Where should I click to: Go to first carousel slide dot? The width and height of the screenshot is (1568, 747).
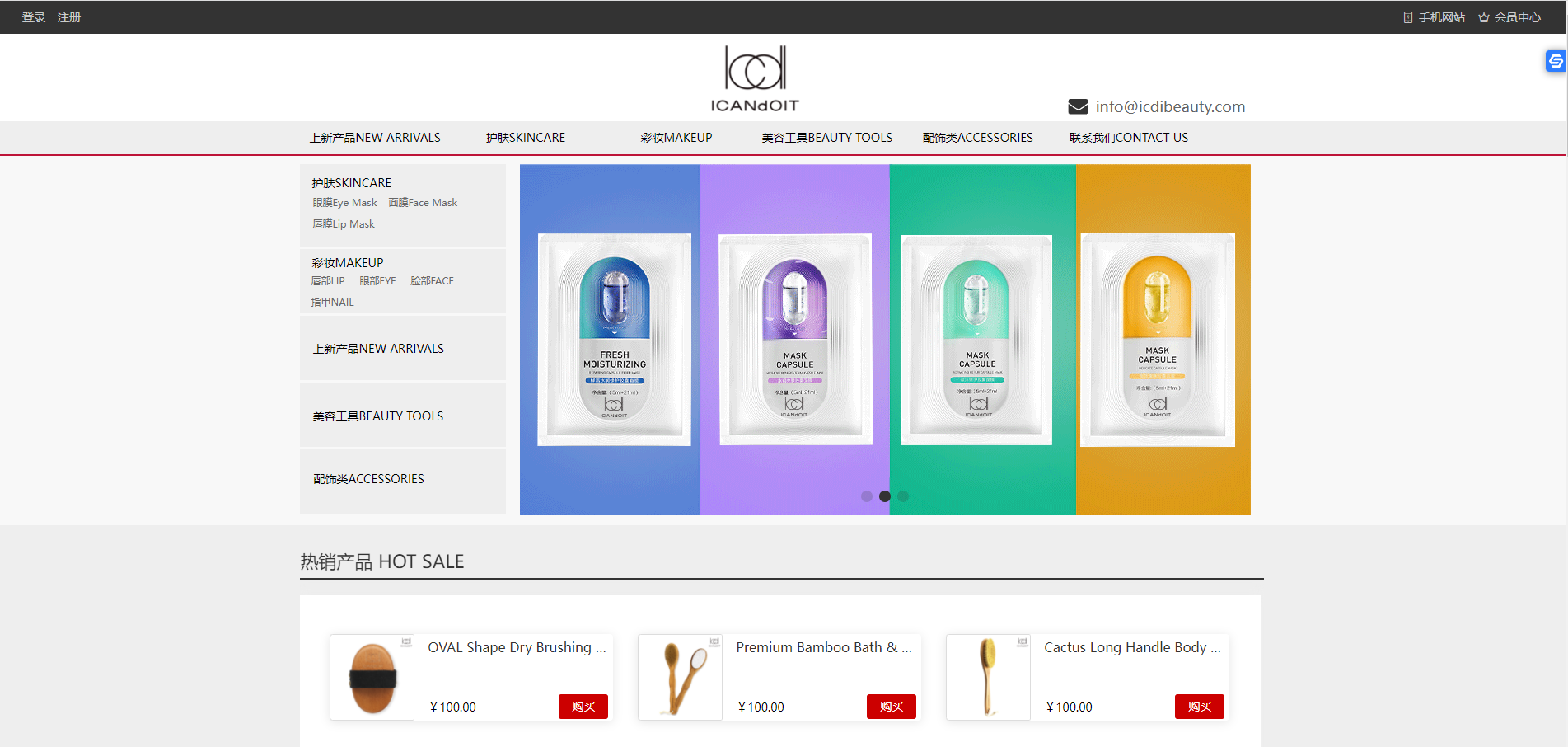point(867,496)
